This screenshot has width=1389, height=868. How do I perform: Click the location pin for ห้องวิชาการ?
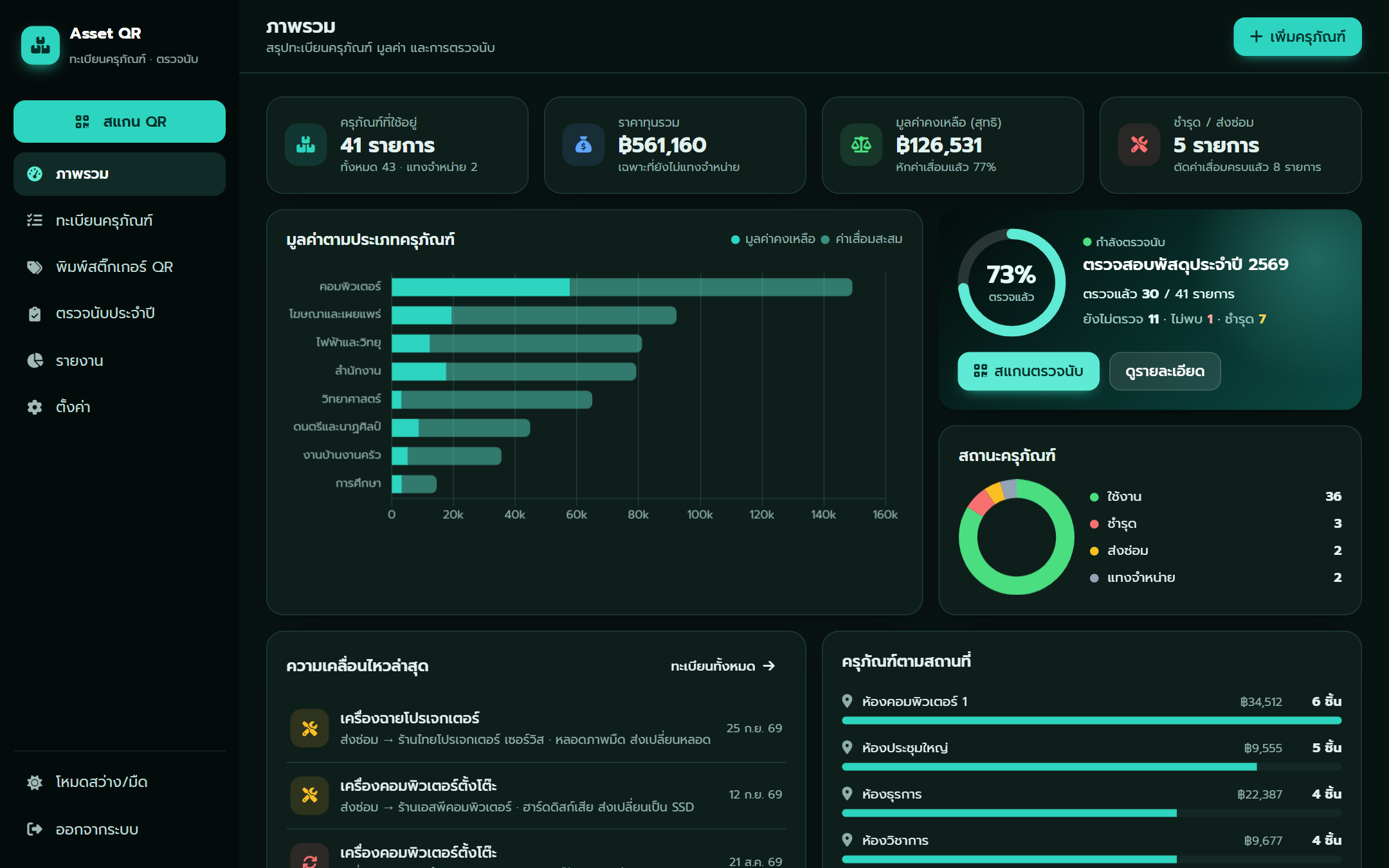[x=848, y=840]
